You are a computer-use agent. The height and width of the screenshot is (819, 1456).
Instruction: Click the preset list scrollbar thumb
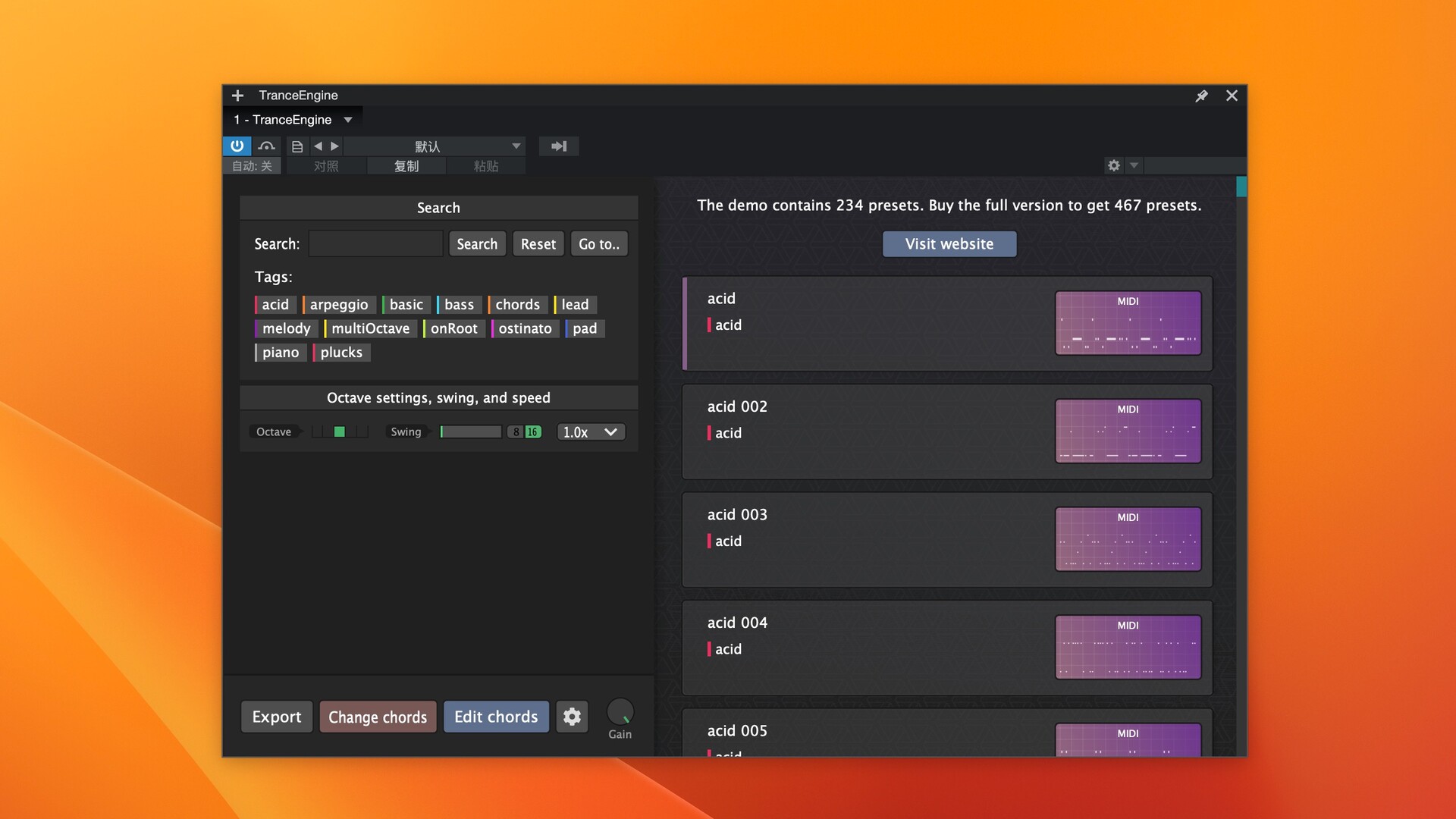click(1241, 187)
